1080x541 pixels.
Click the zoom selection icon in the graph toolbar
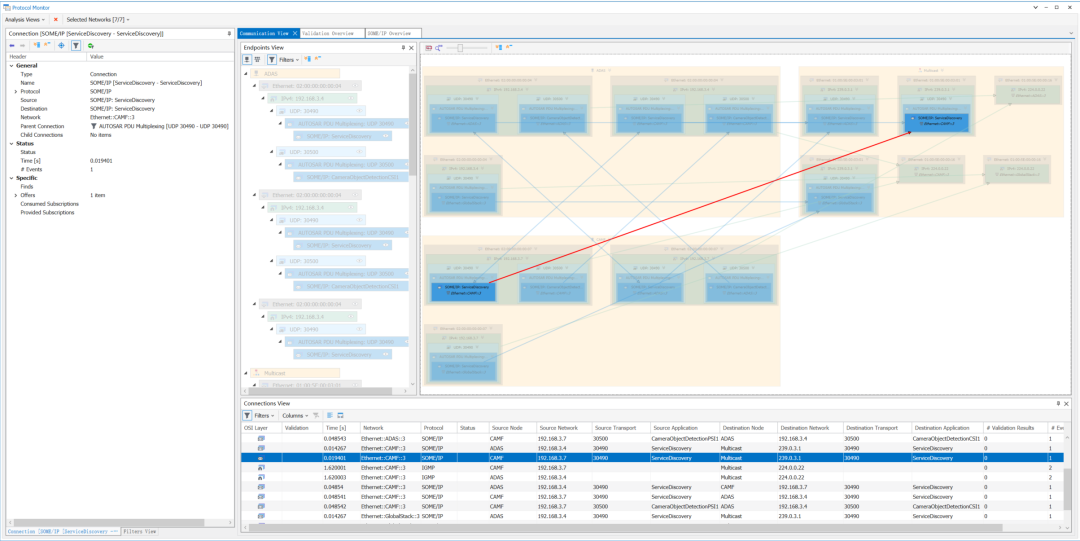point(438,48)
